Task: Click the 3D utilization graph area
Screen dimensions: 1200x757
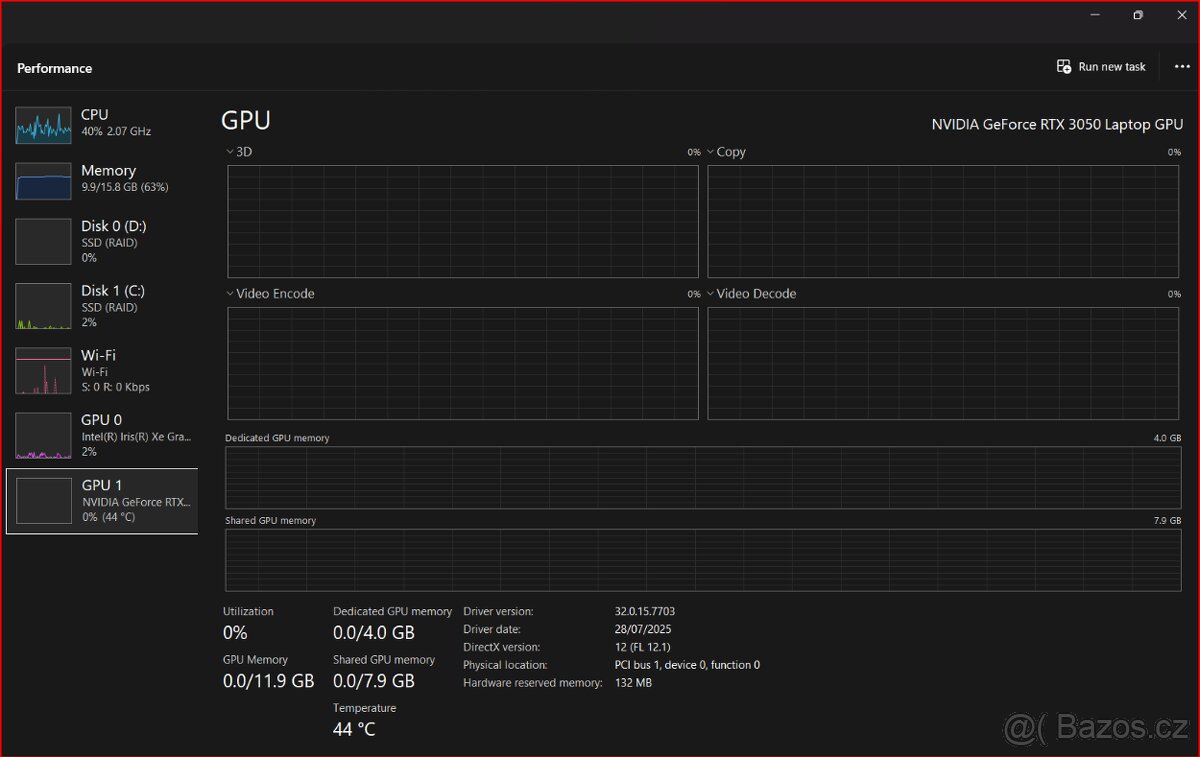Action: click(x=462, y=221)
